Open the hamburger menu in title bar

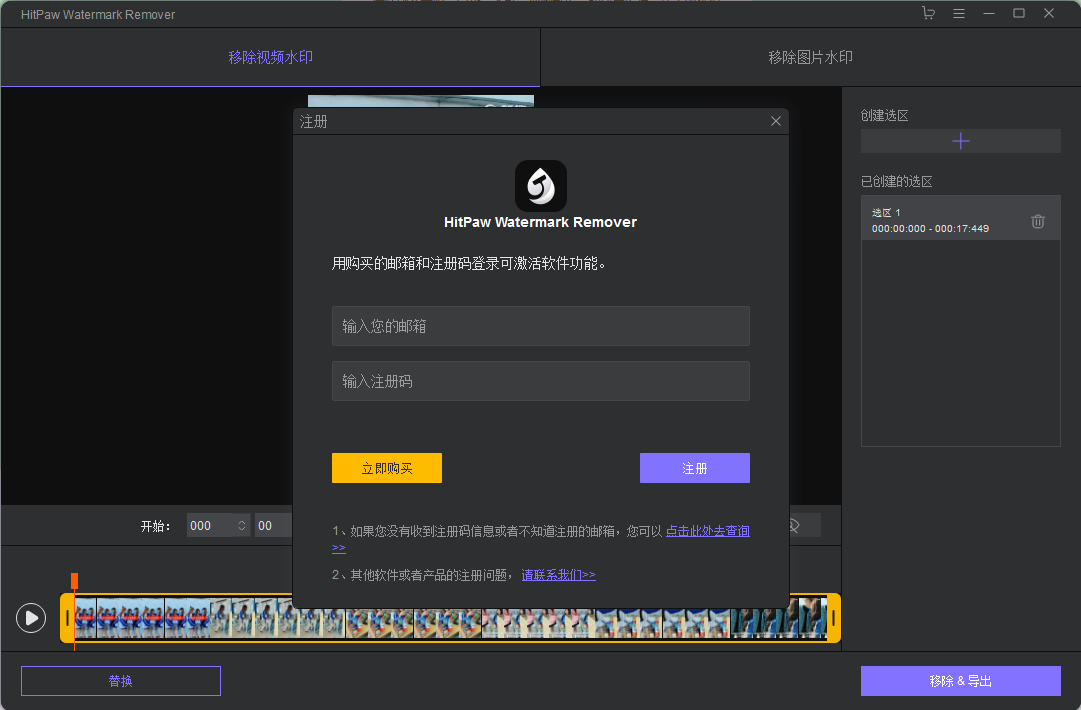click(x=958, y=13)
